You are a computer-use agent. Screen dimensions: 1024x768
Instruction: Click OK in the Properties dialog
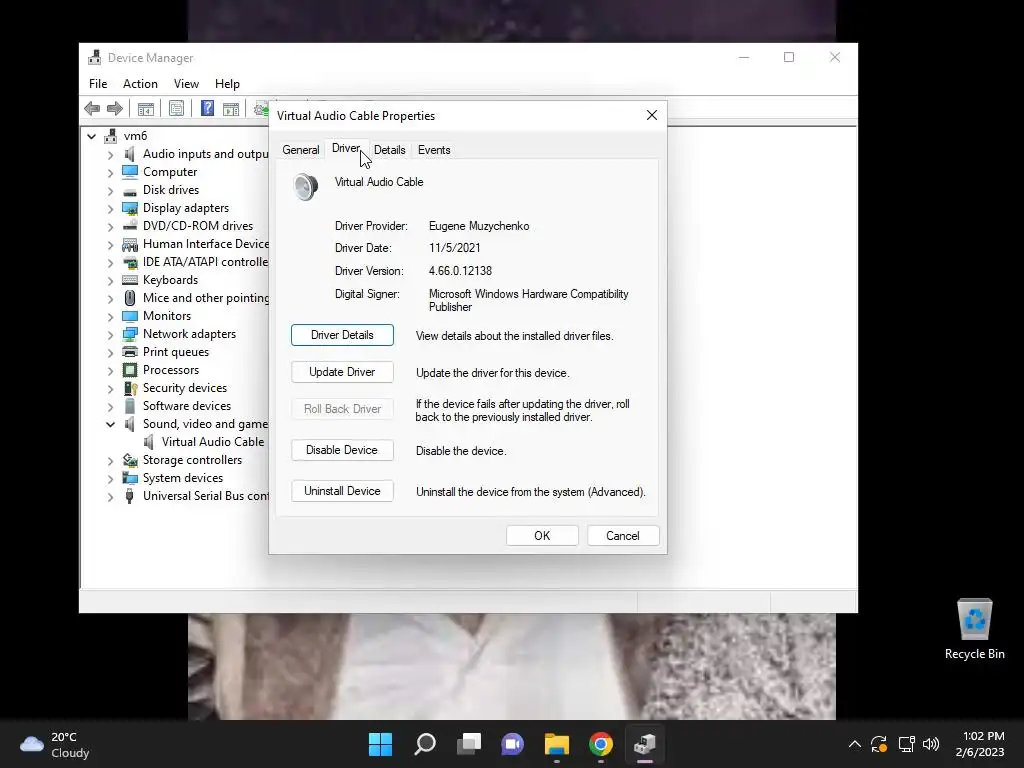tap(542, 536)
